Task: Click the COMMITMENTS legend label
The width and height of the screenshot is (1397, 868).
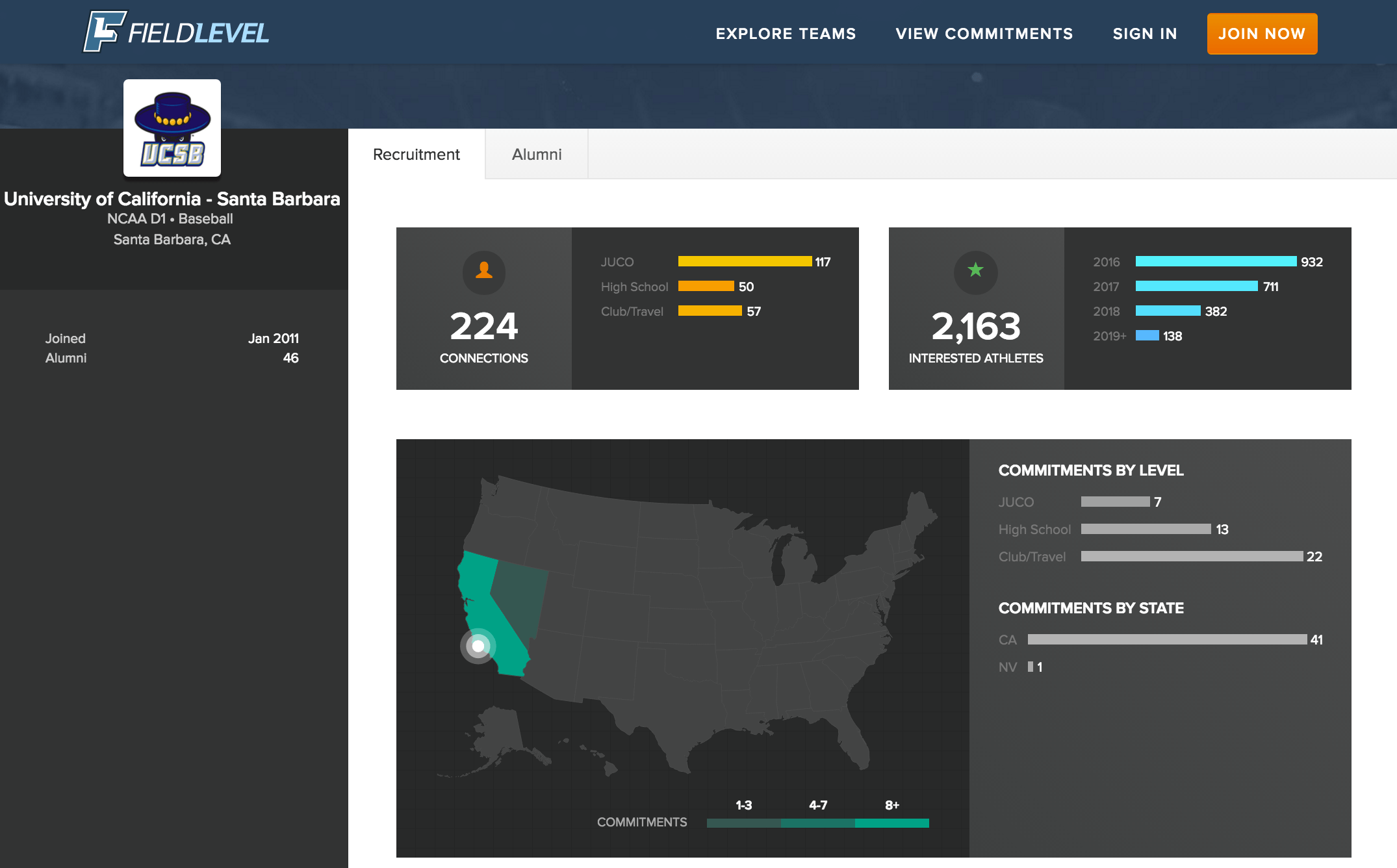Action: (642, 823)
